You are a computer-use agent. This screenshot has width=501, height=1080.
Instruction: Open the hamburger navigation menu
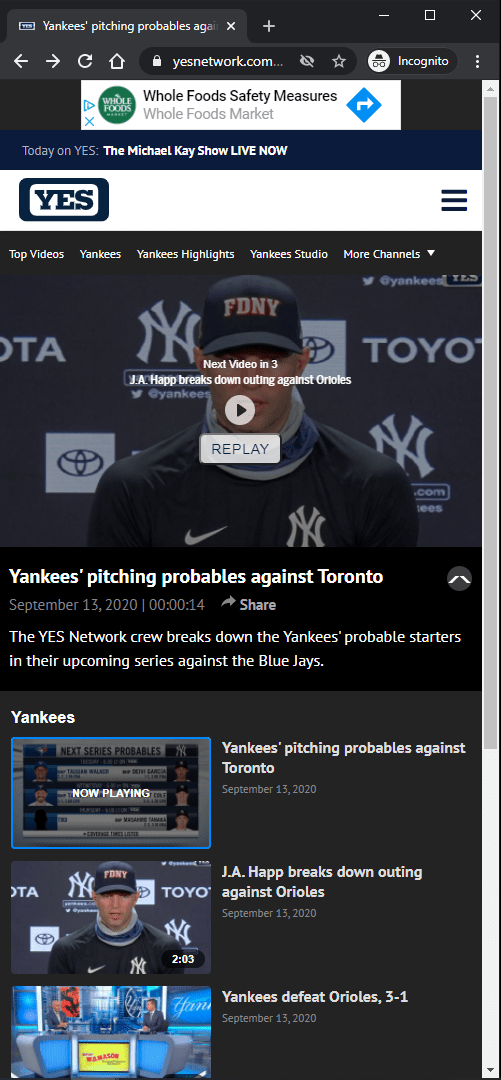[x=454, y=200]
